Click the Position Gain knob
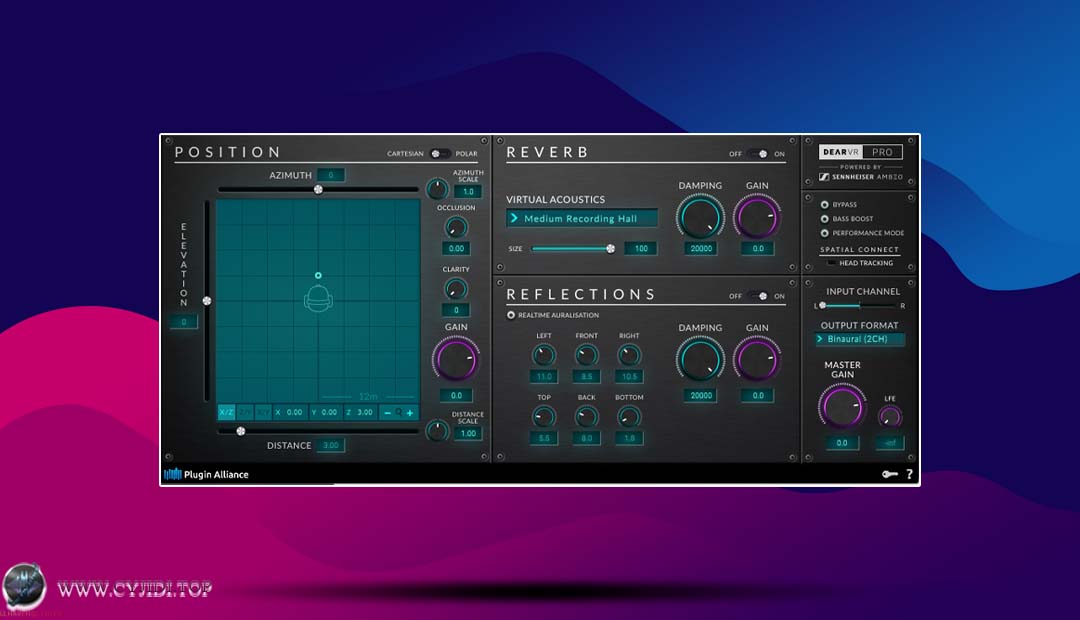 [455, 359]
